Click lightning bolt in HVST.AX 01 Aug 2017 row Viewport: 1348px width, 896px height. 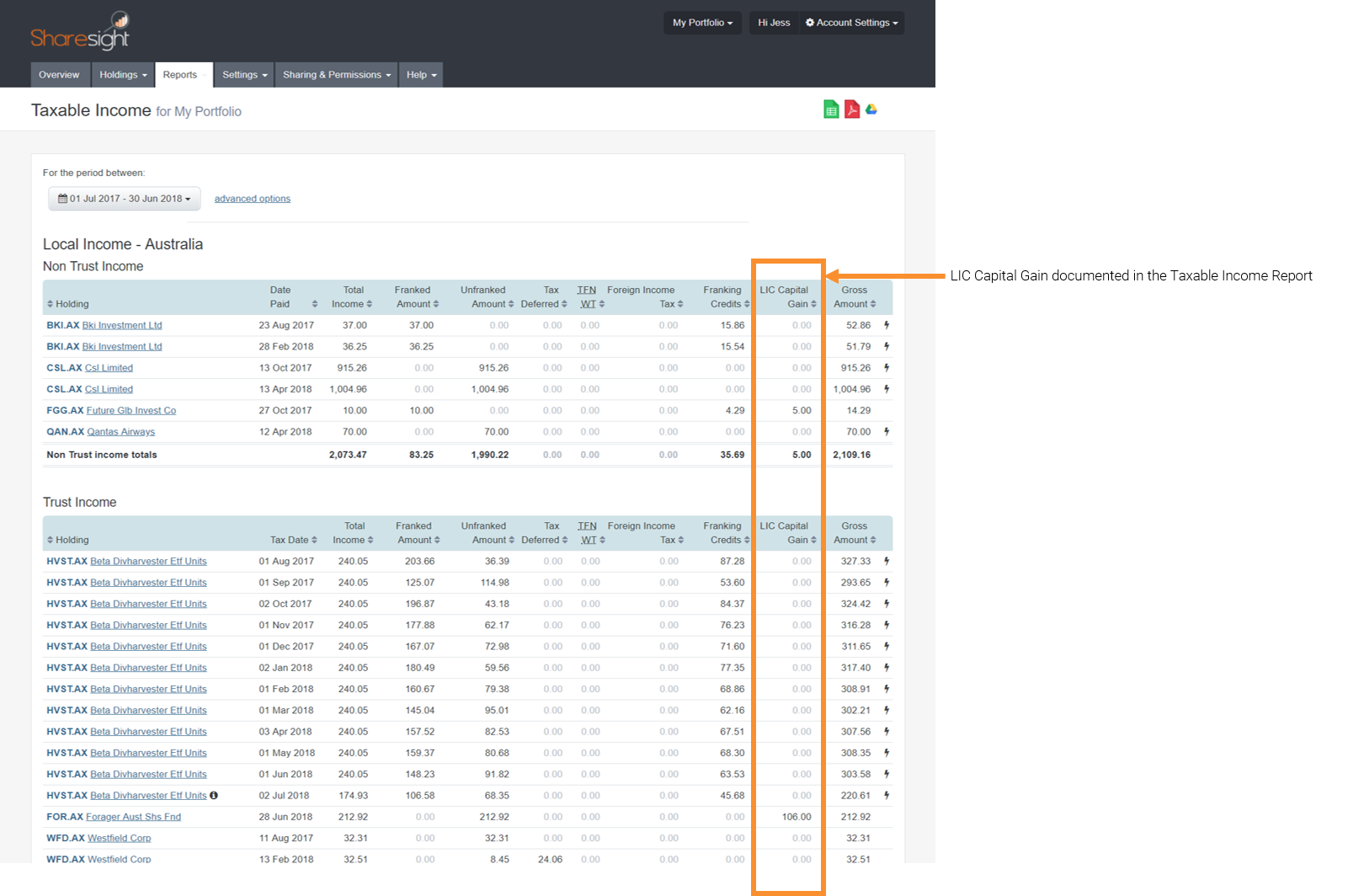point(887,561)
